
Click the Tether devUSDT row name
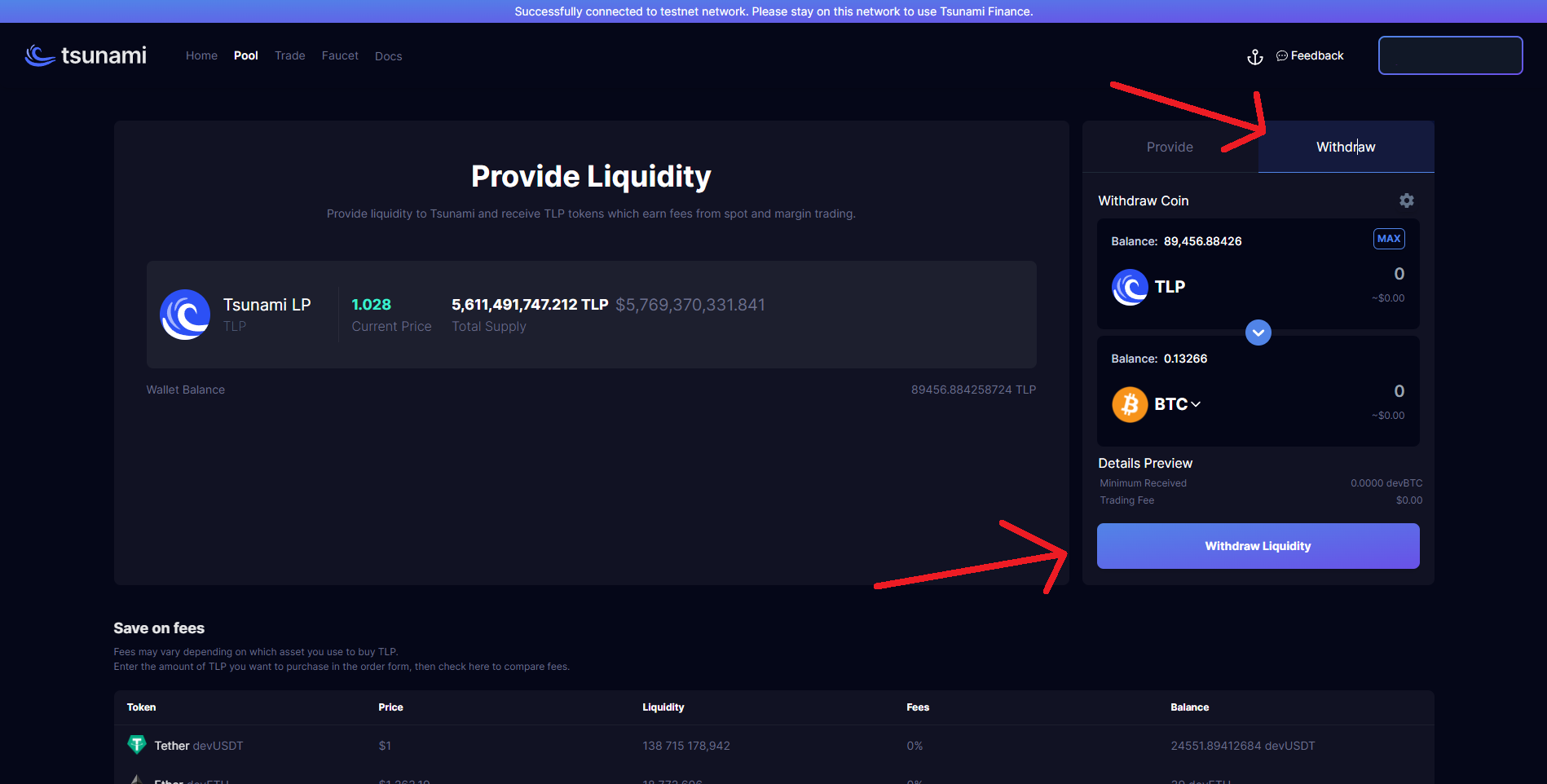click(199, 746)
